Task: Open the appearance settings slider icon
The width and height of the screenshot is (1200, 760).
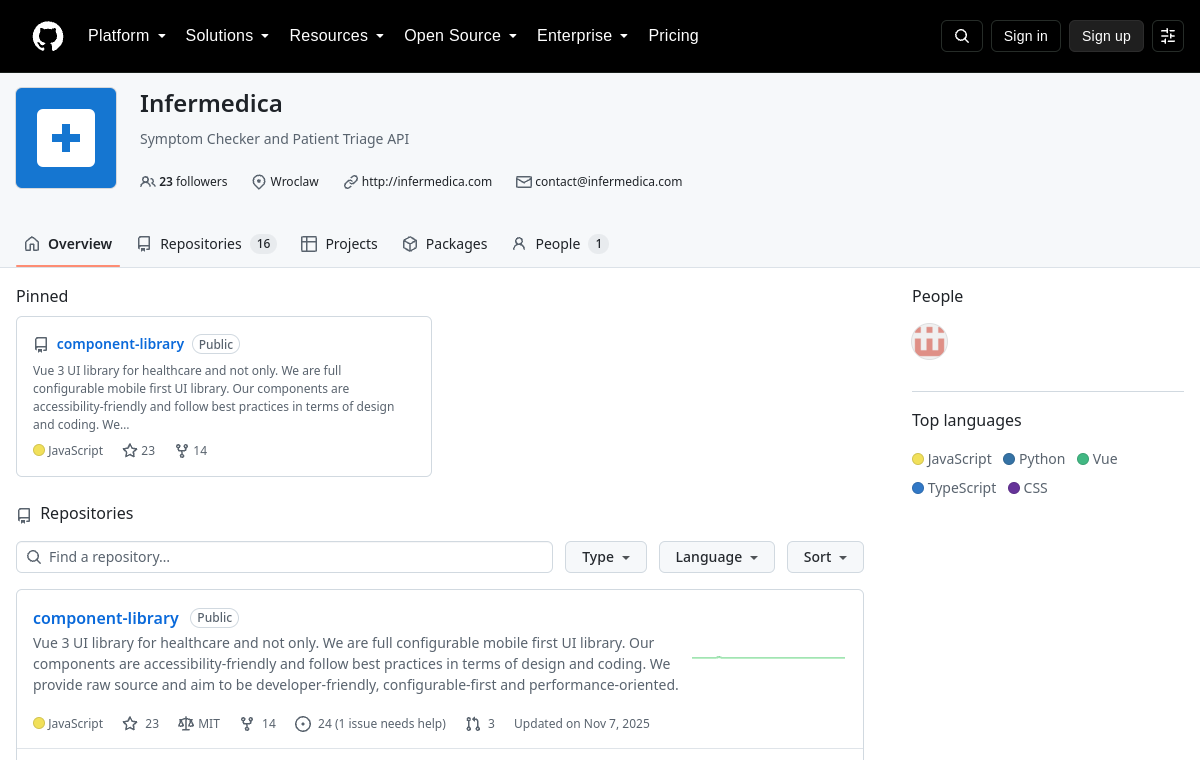Action: [1168, 36]
